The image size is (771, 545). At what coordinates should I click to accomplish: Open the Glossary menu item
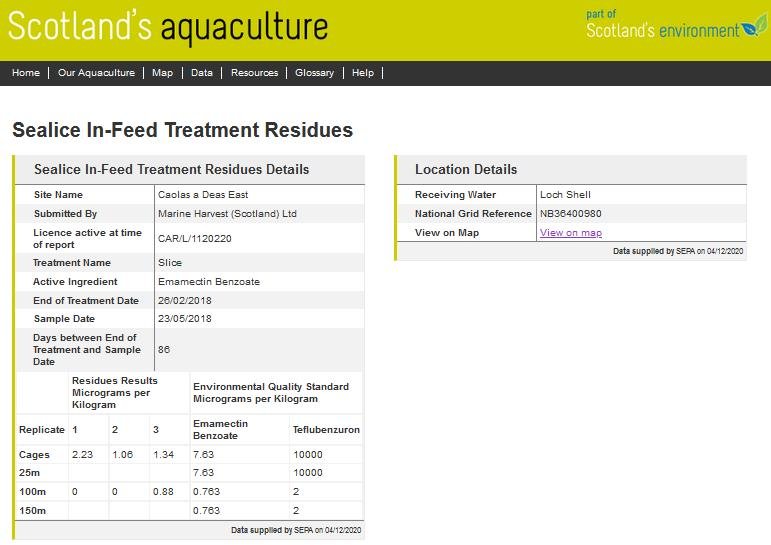coord(314,73)
